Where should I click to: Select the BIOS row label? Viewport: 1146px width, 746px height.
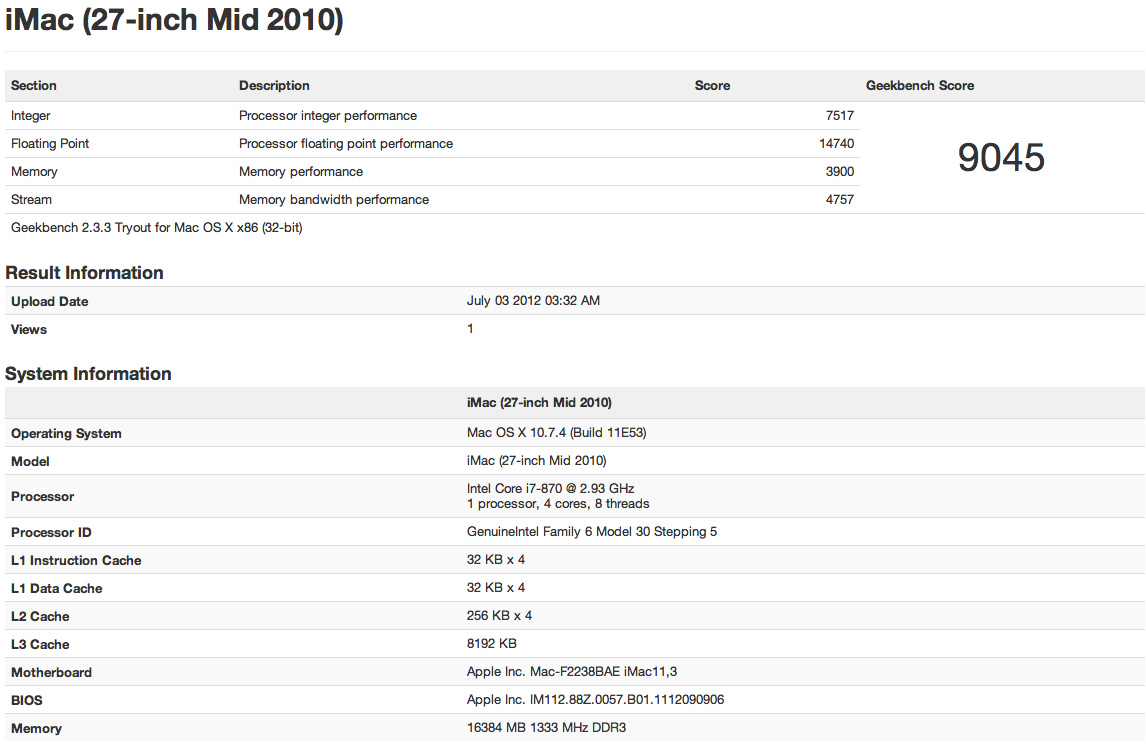pos(26,700)
